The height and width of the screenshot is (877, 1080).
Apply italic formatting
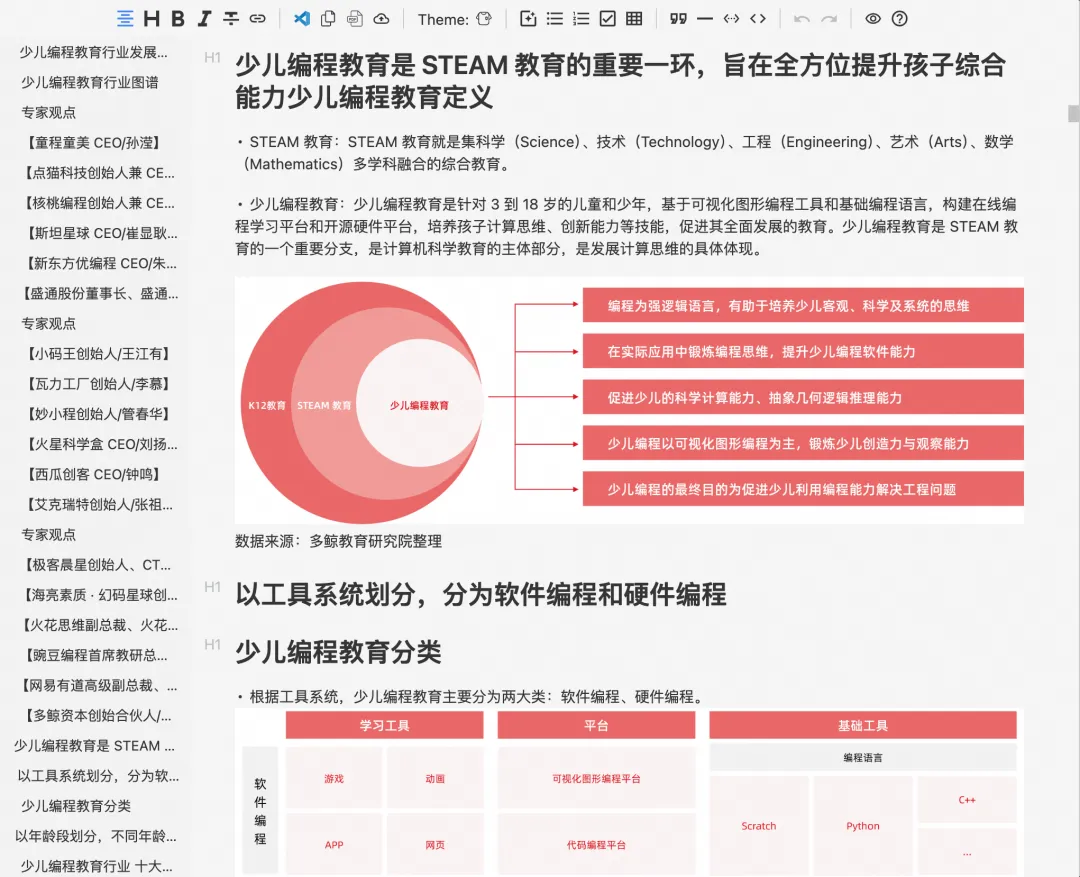[204, 19]
